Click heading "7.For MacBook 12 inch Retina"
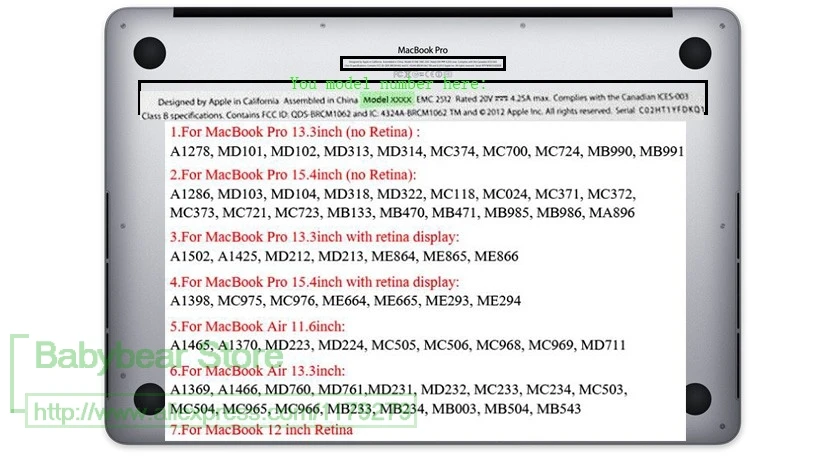This screenshot has height=458, width=840. 261,430
